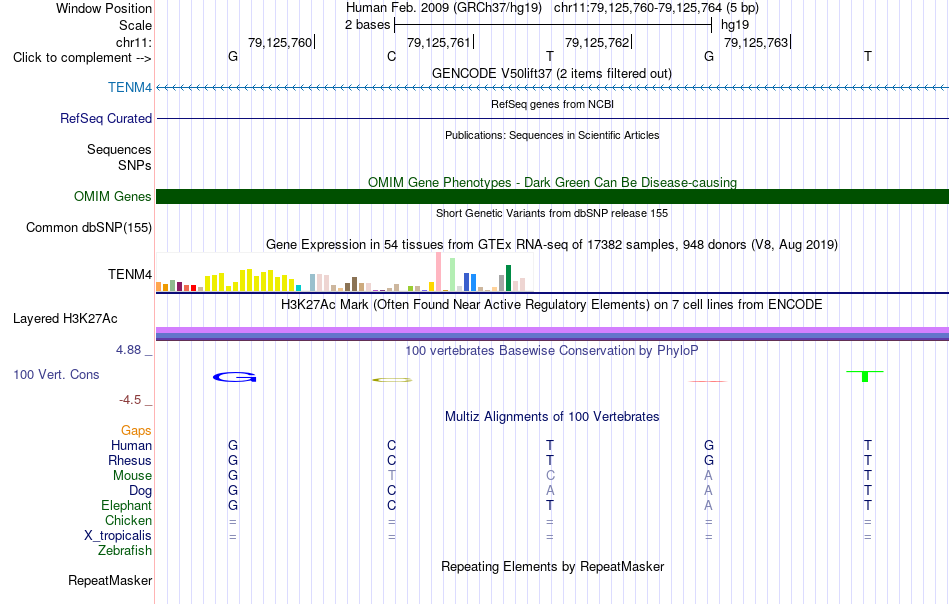This screenshot has width=950, height=604.
Task: Click the Rhesus species label
Action: coord(130,460)
